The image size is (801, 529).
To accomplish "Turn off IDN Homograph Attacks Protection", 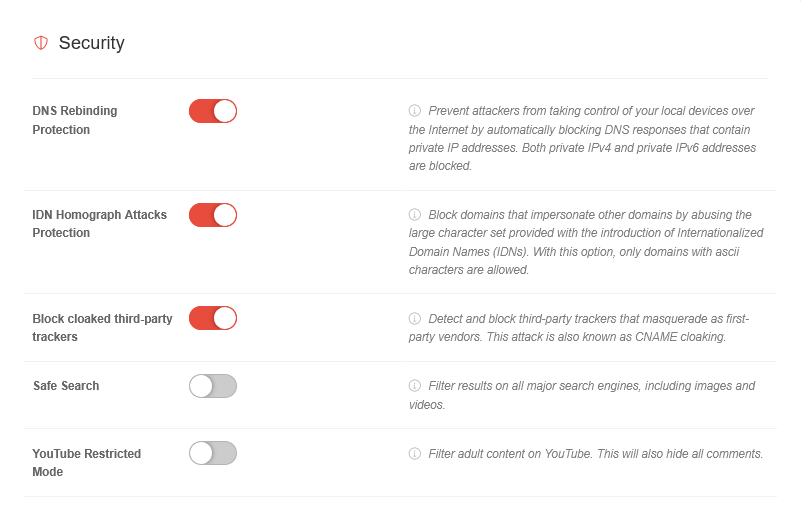I will [x=213, y=215].
